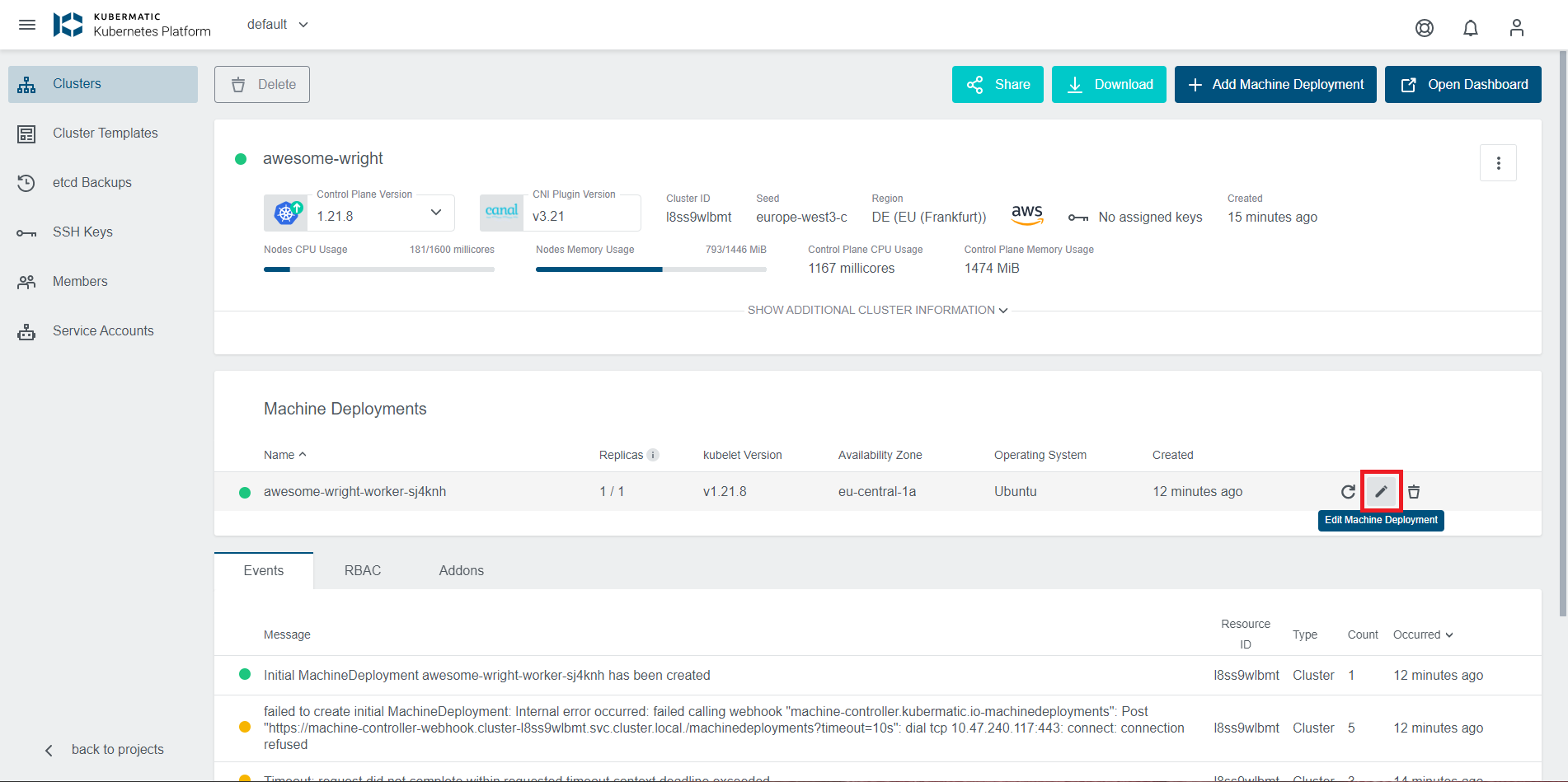Viewport: 1568px width, 782px height.
Task: Click the Edit Machine Deployment pencil icon
Action: pos(1381,491)
